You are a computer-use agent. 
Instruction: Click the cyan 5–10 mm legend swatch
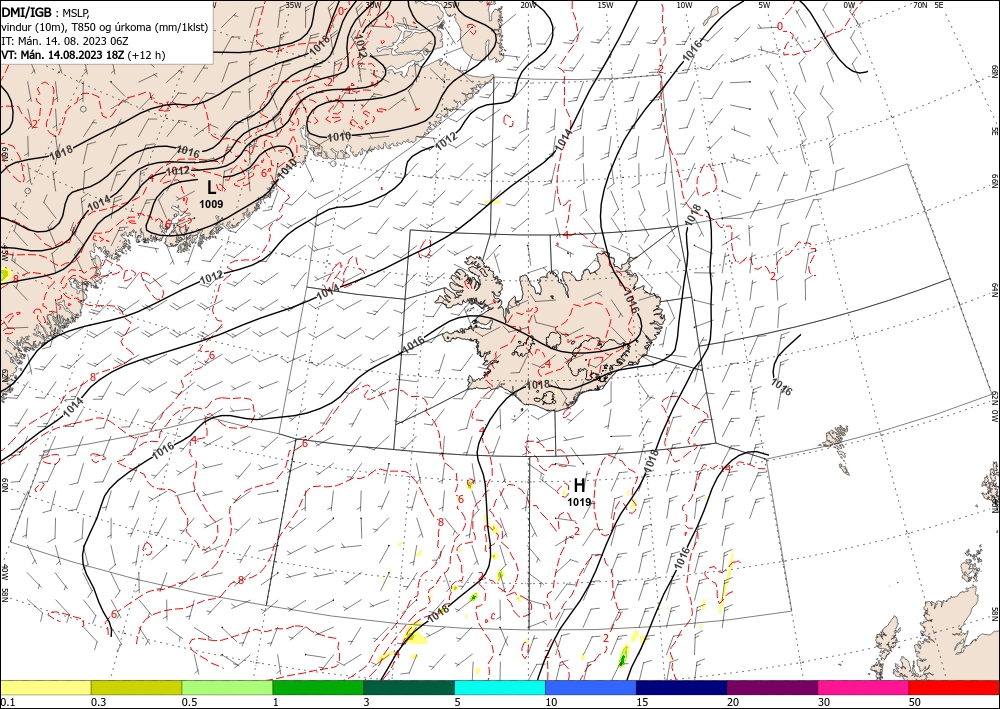tap(500, 687)
